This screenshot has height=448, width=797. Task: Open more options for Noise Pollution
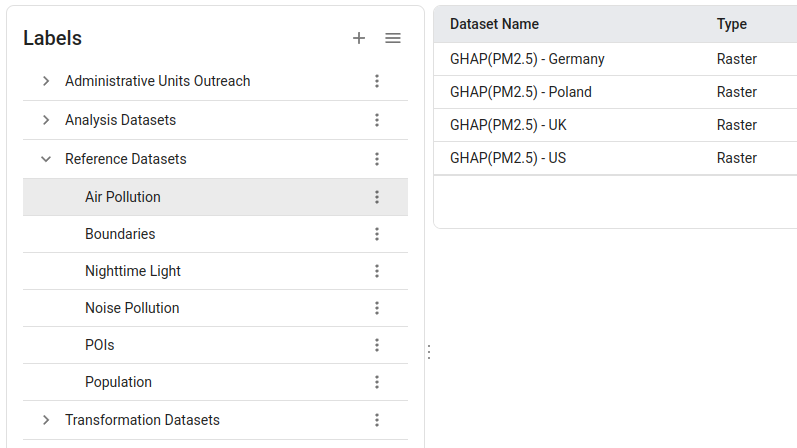tap(377, 308)
